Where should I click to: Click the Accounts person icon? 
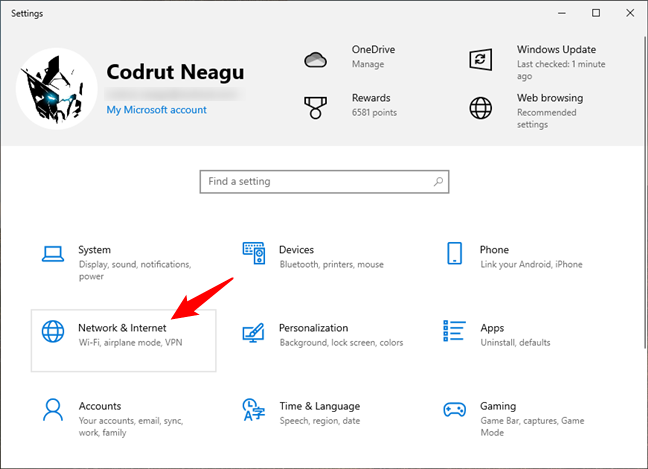pyautogui.click(x=53, y=409)
